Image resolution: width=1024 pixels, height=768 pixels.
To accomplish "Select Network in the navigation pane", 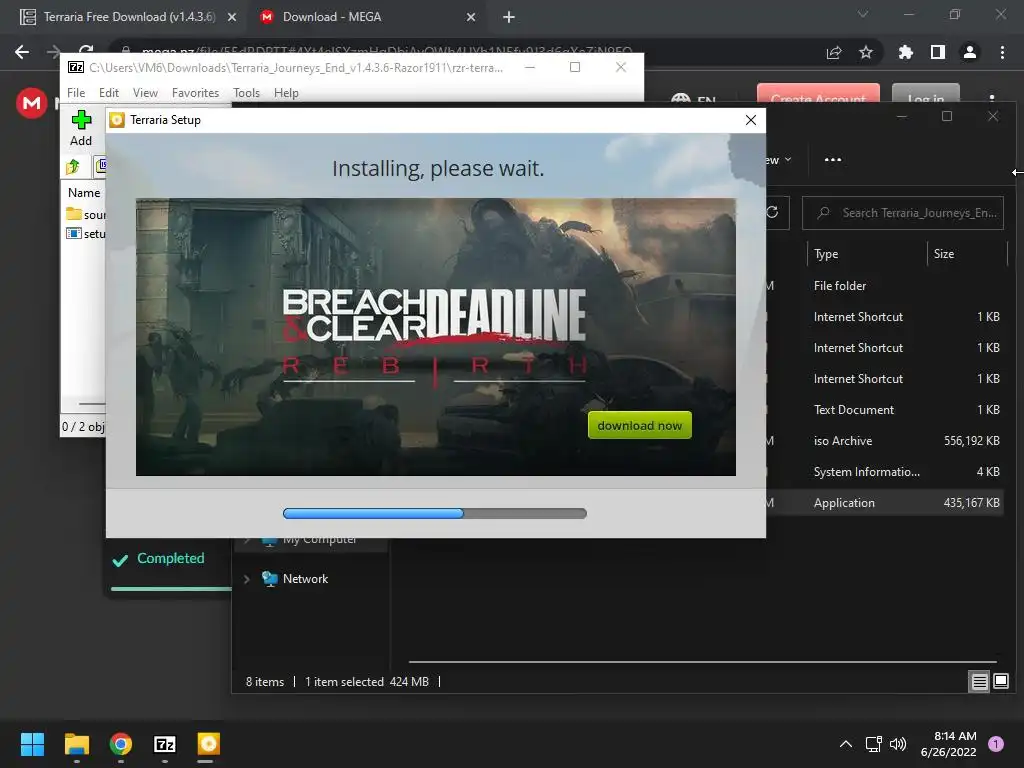I will tap(305, 579).
